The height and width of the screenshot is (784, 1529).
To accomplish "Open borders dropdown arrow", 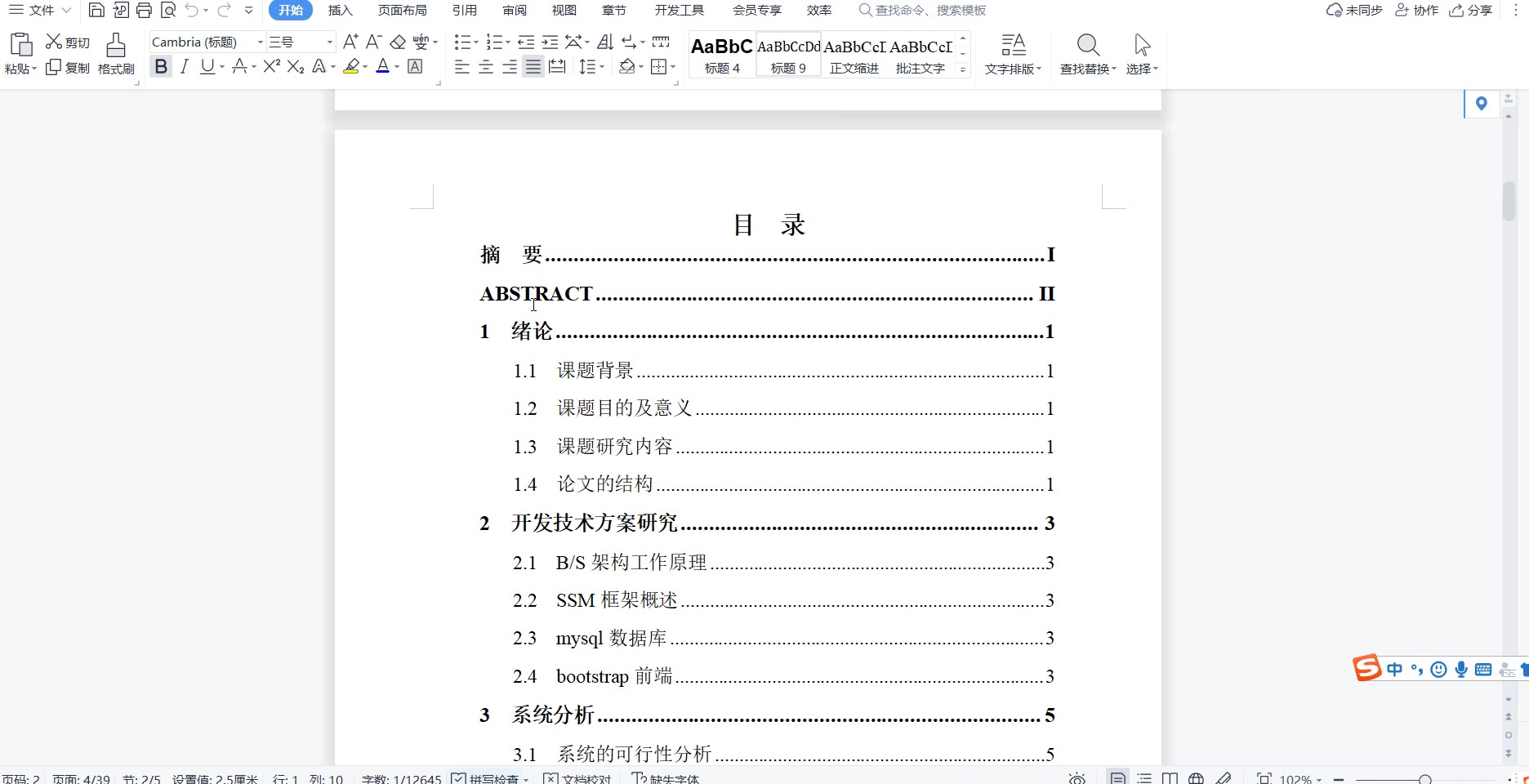I will 673,68.
